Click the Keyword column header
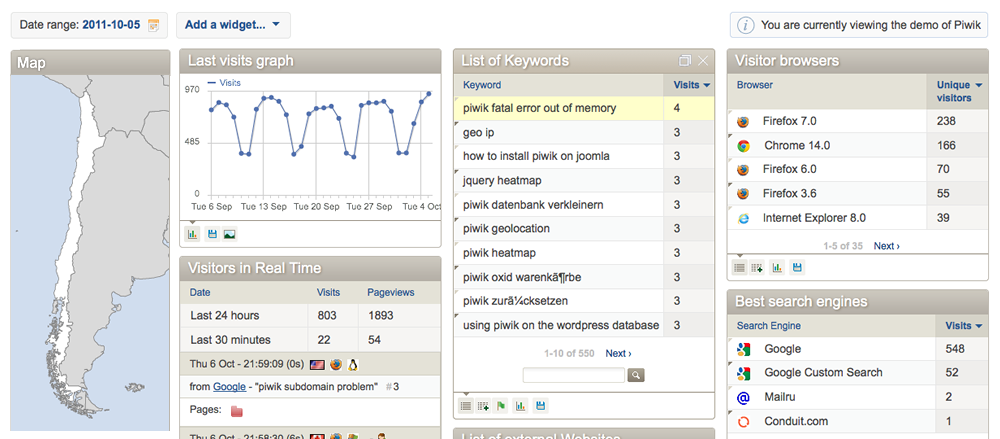This screenshot has height=439, width=1000. [x=482, y=85]
